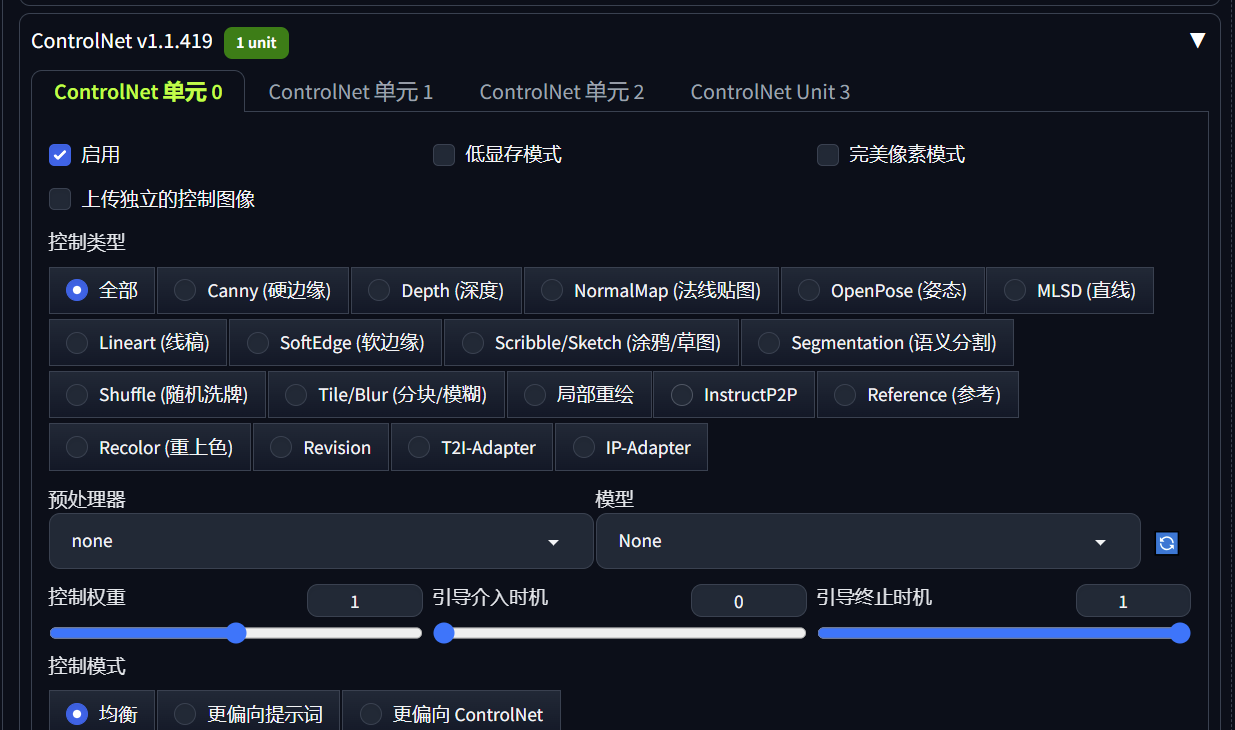Refresh the ControlNet model list
Screen dimensions: 1235x730
pos(1166,543)
